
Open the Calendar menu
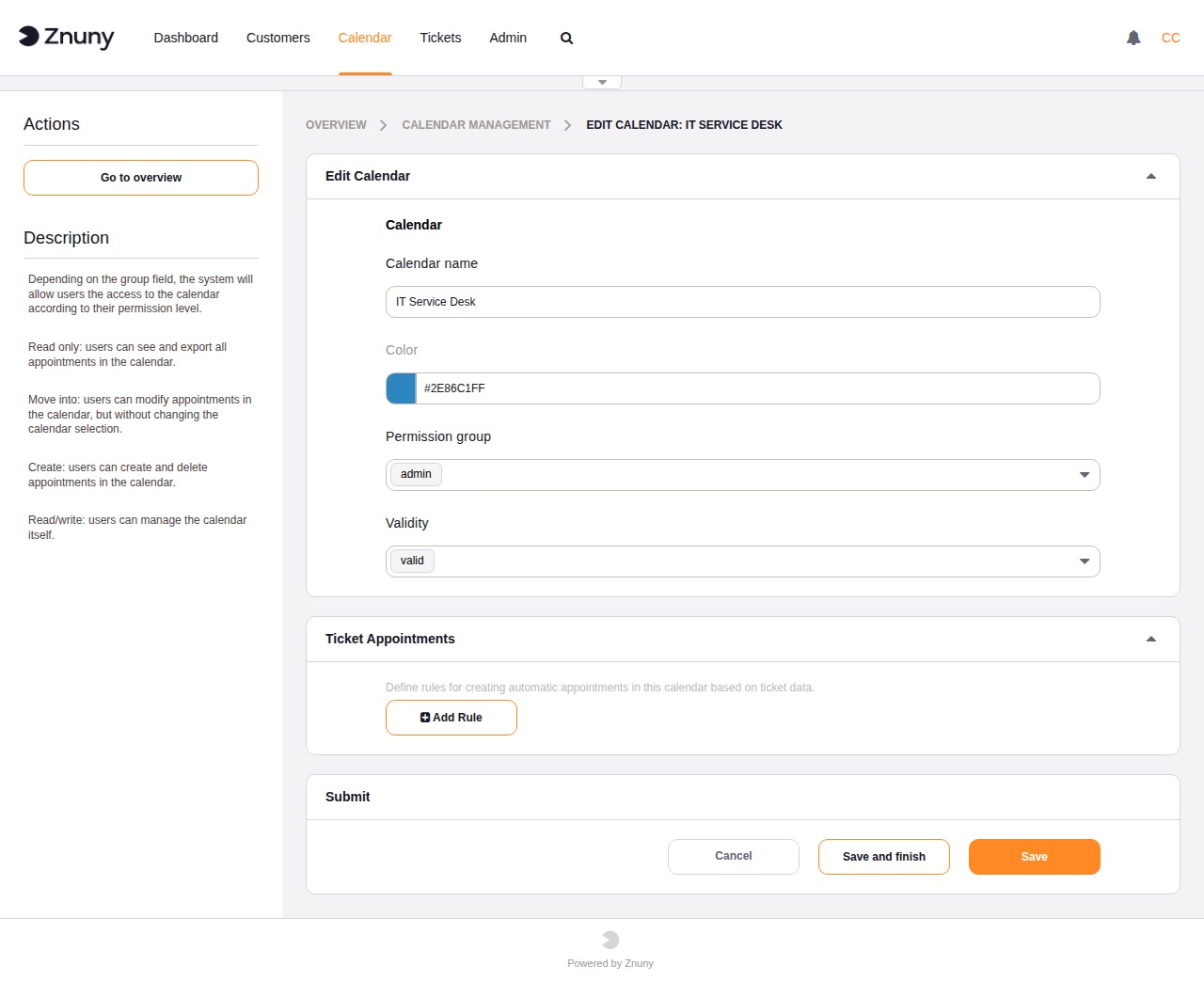(x=365, y=38)
